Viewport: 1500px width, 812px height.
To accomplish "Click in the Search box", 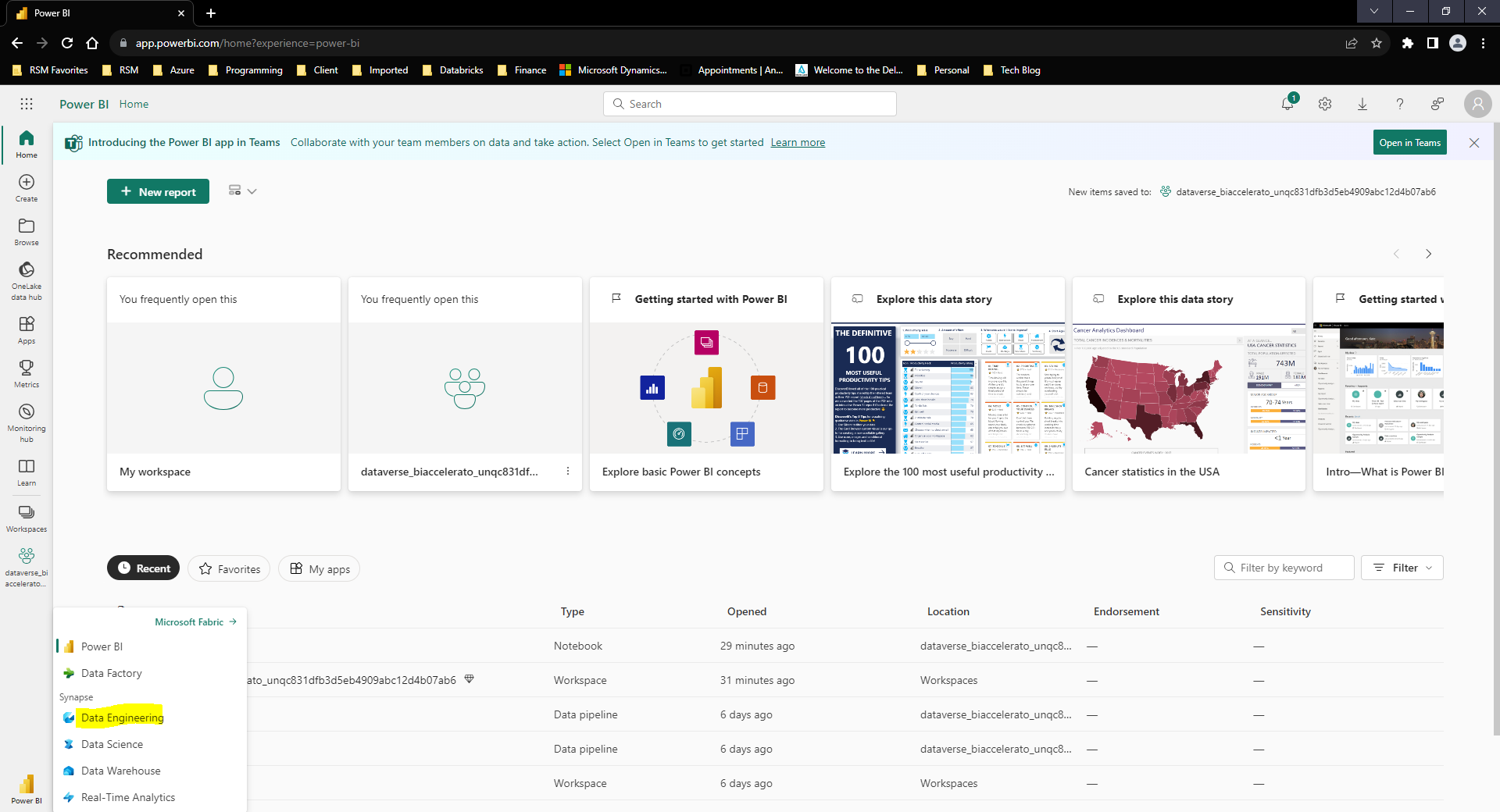I will pos(750,104).
